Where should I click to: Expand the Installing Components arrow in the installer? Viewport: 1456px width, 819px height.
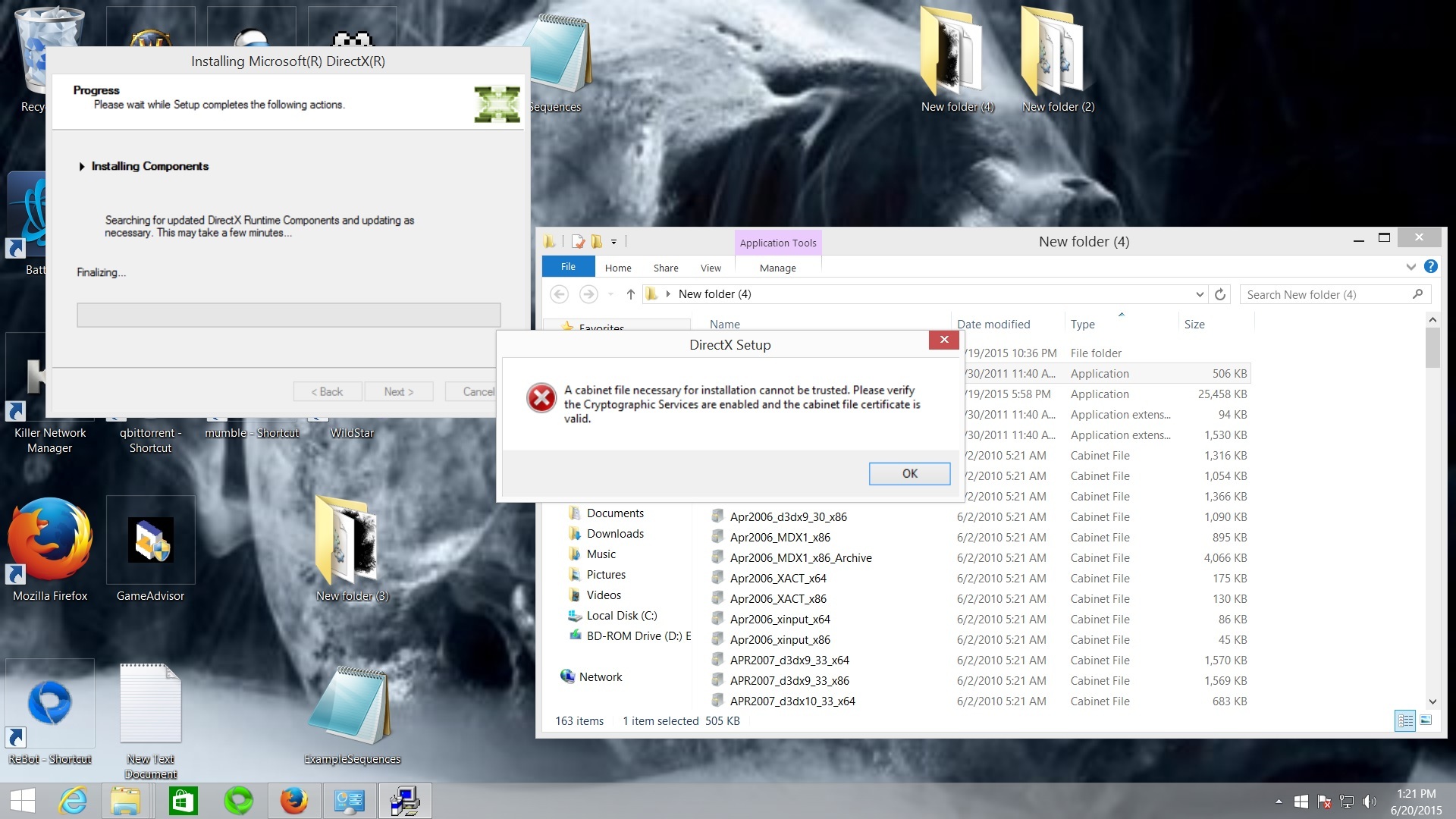[x=81, y=166]
